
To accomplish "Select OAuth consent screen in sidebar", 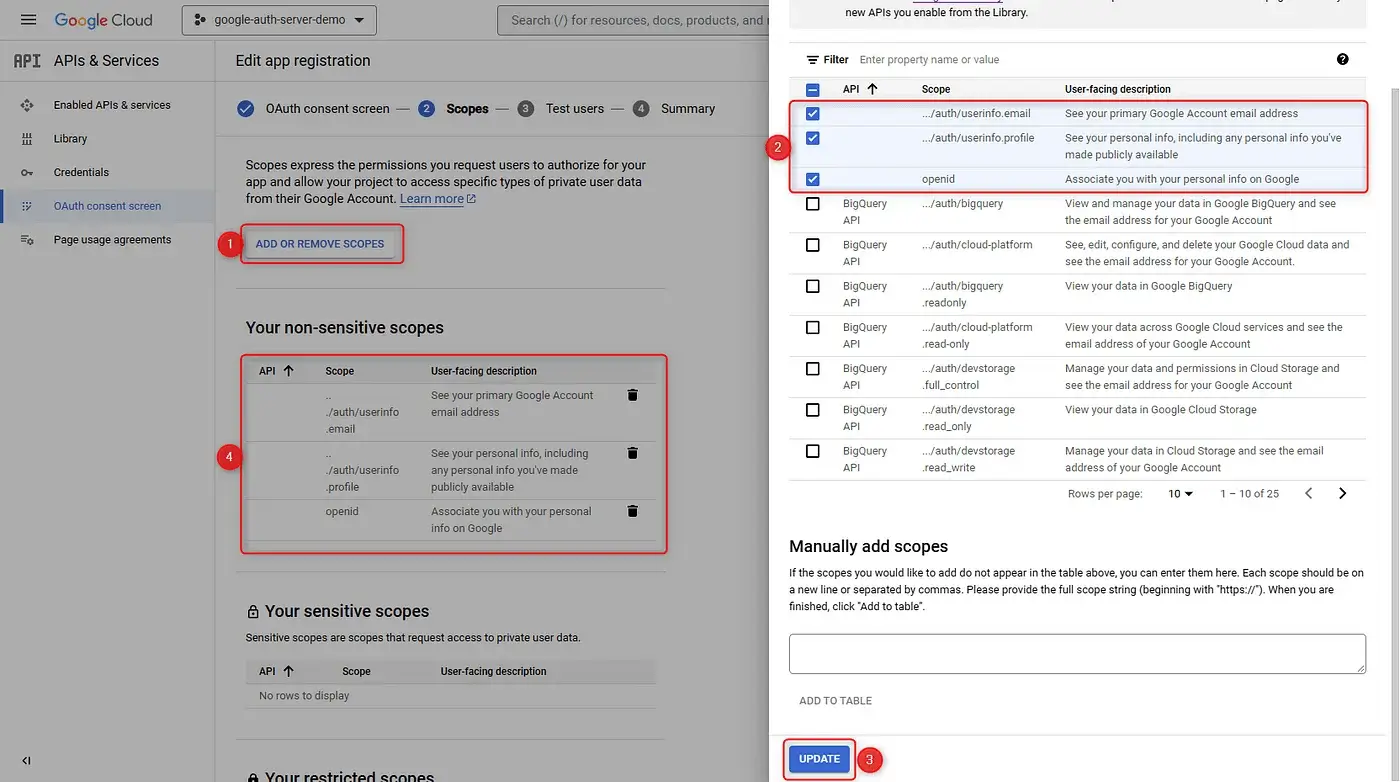I will point(107,206).
